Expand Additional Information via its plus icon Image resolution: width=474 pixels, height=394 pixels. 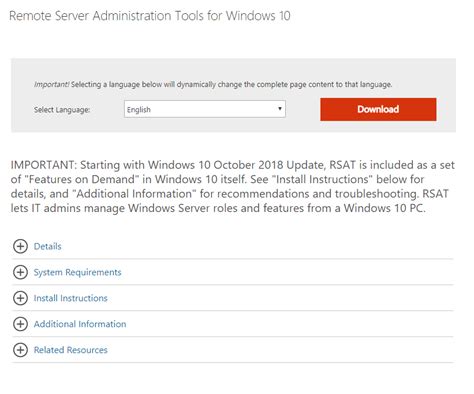pos(20,324)
